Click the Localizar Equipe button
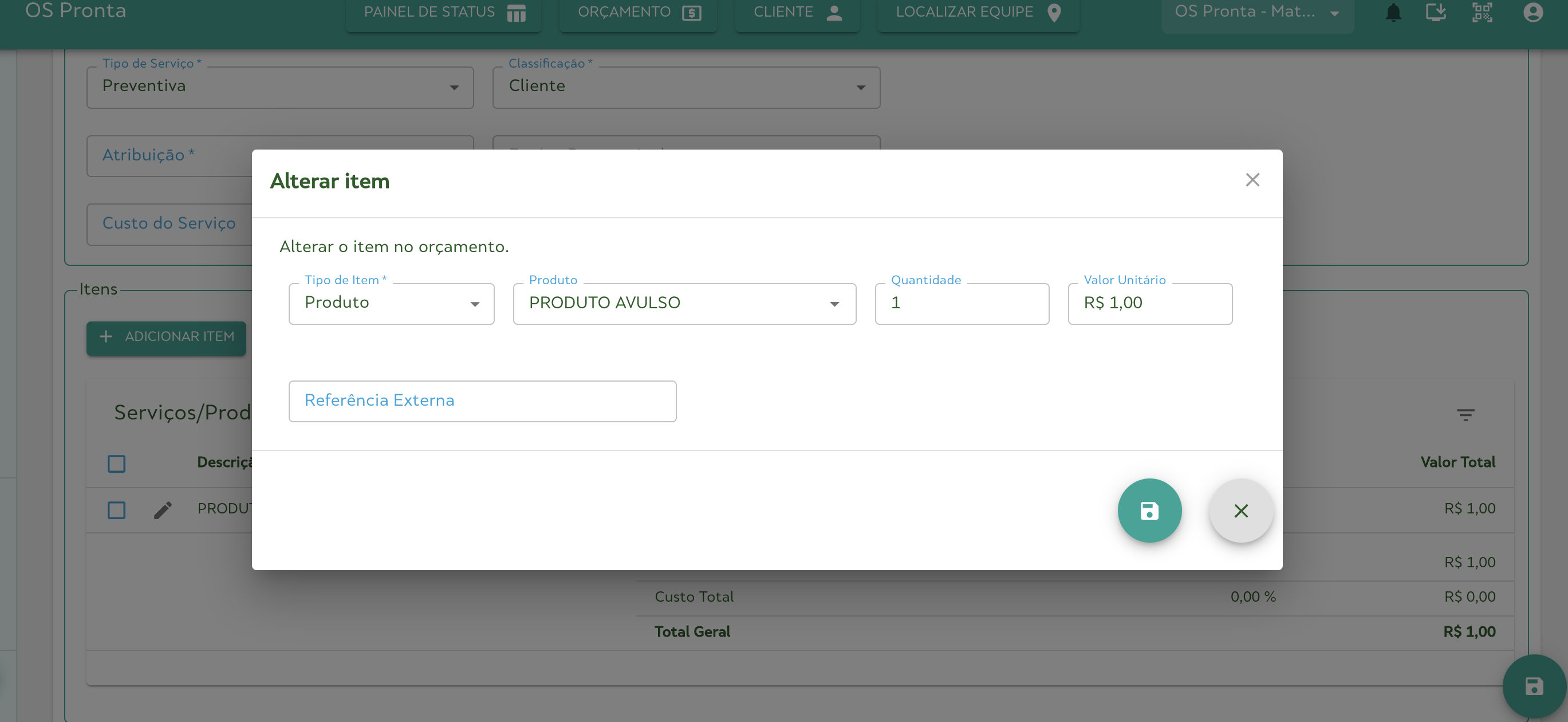 point(978,13)
